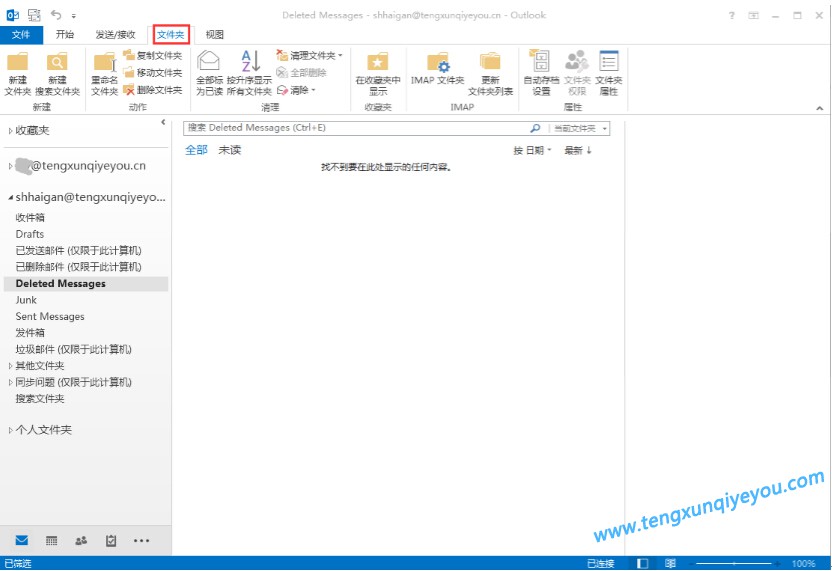Viewport: 832px width, 571px height.
Task: Switch to Mail view icon
Action: tap(22, 541)
